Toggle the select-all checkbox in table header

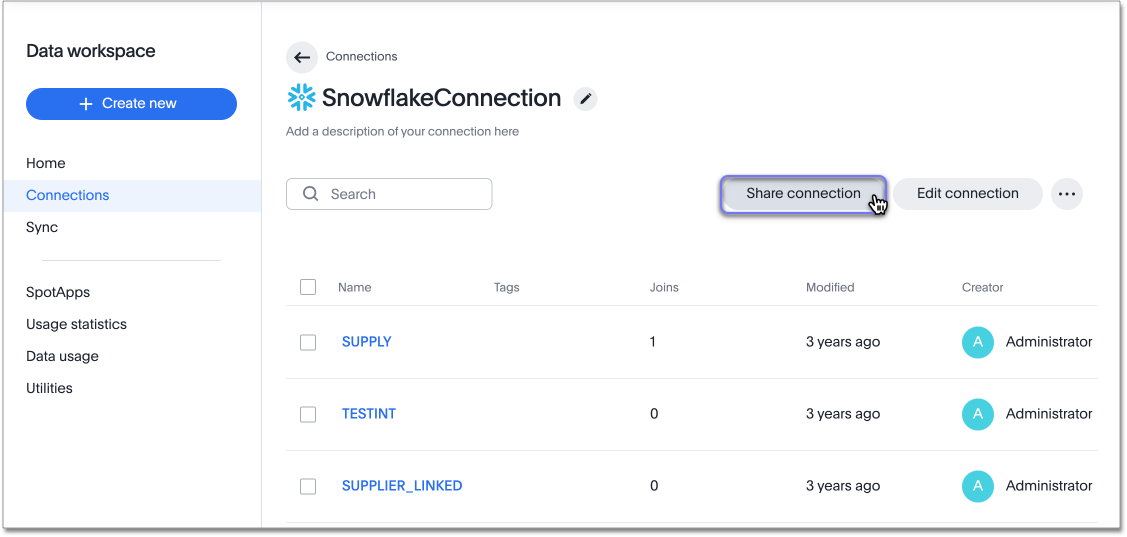click(x=308, y=287)
